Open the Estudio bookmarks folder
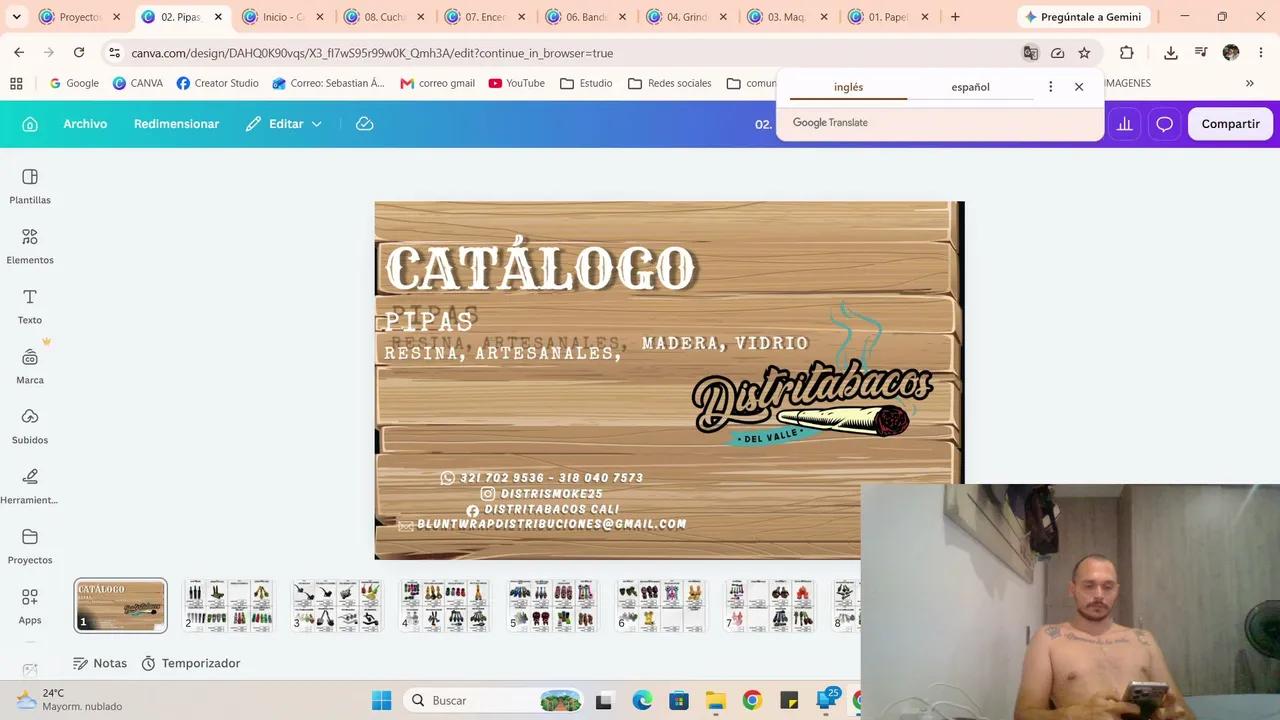Screen dimensions: 1280x720 coord(586,83)
